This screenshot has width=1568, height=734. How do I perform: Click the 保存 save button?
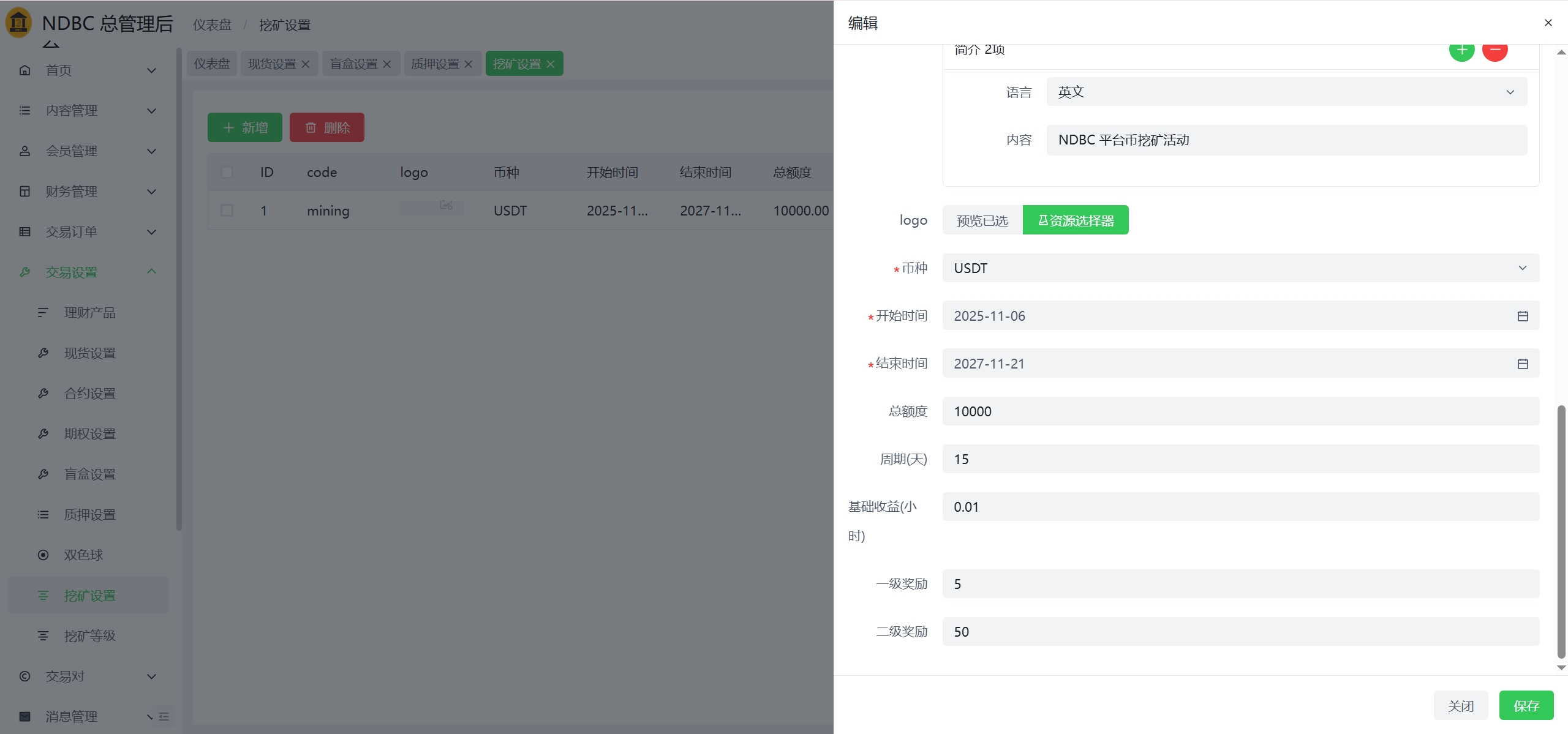(1526, 706)
